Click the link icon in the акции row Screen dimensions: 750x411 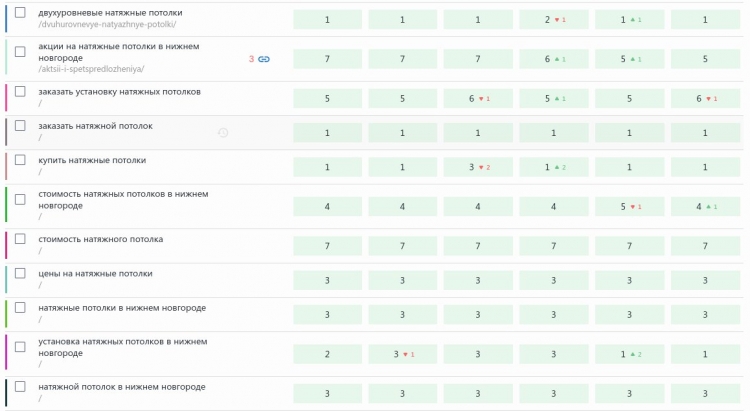[265, 59]
